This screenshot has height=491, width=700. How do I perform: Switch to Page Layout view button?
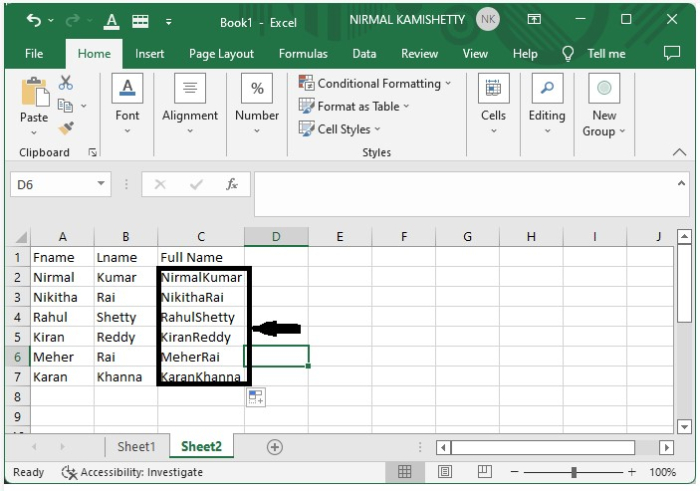[444, 472]
